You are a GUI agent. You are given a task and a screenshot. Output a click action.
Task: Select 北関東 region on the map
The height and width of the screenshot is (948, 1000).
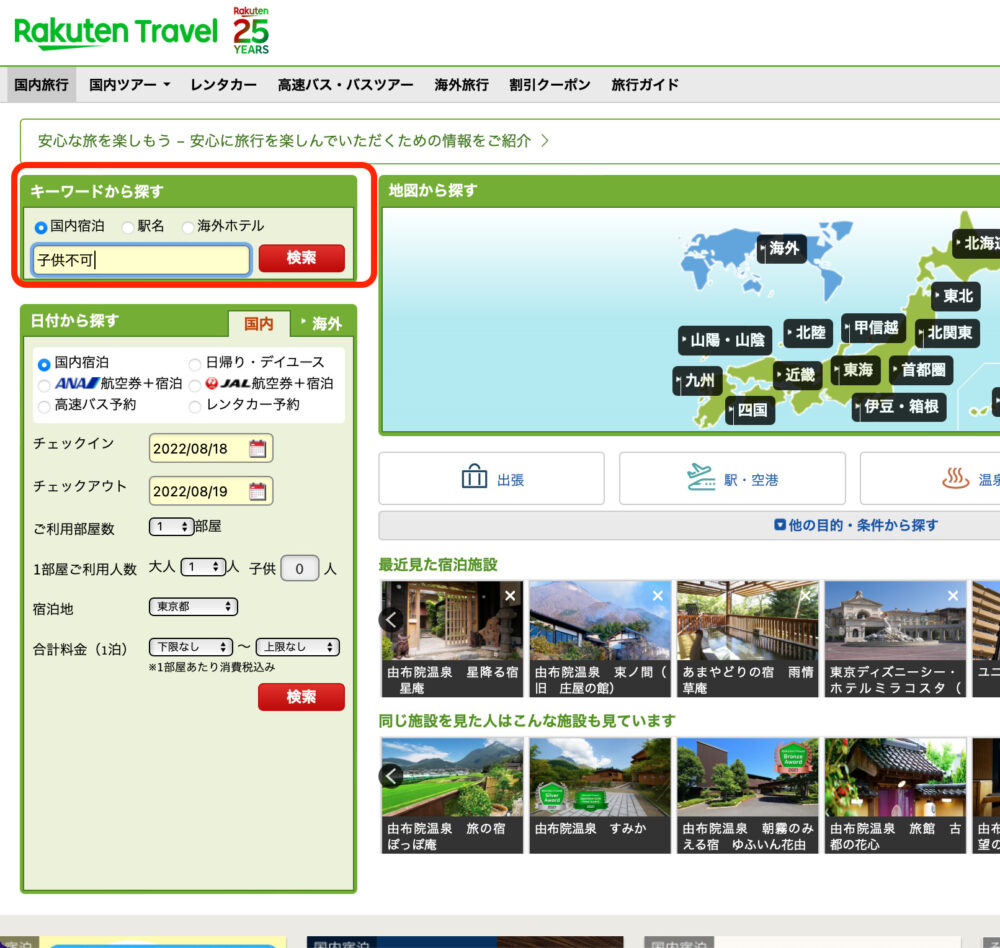[947, 333]
